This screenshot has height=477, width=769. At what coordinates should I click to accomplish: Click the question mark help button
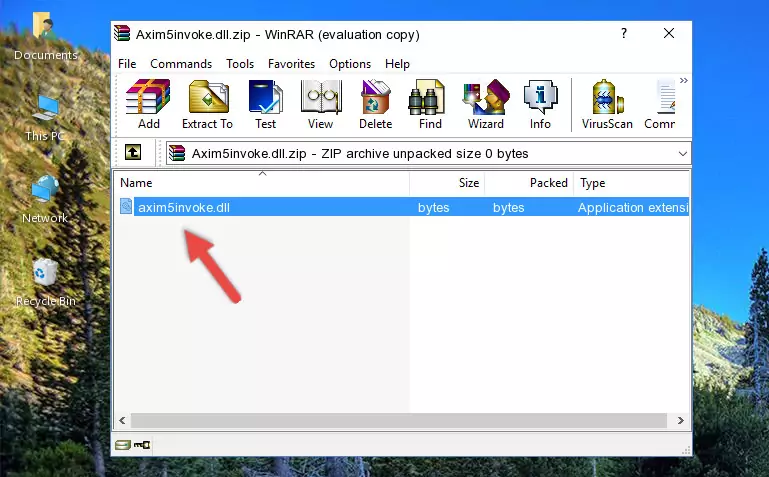(x=623, y=33)
